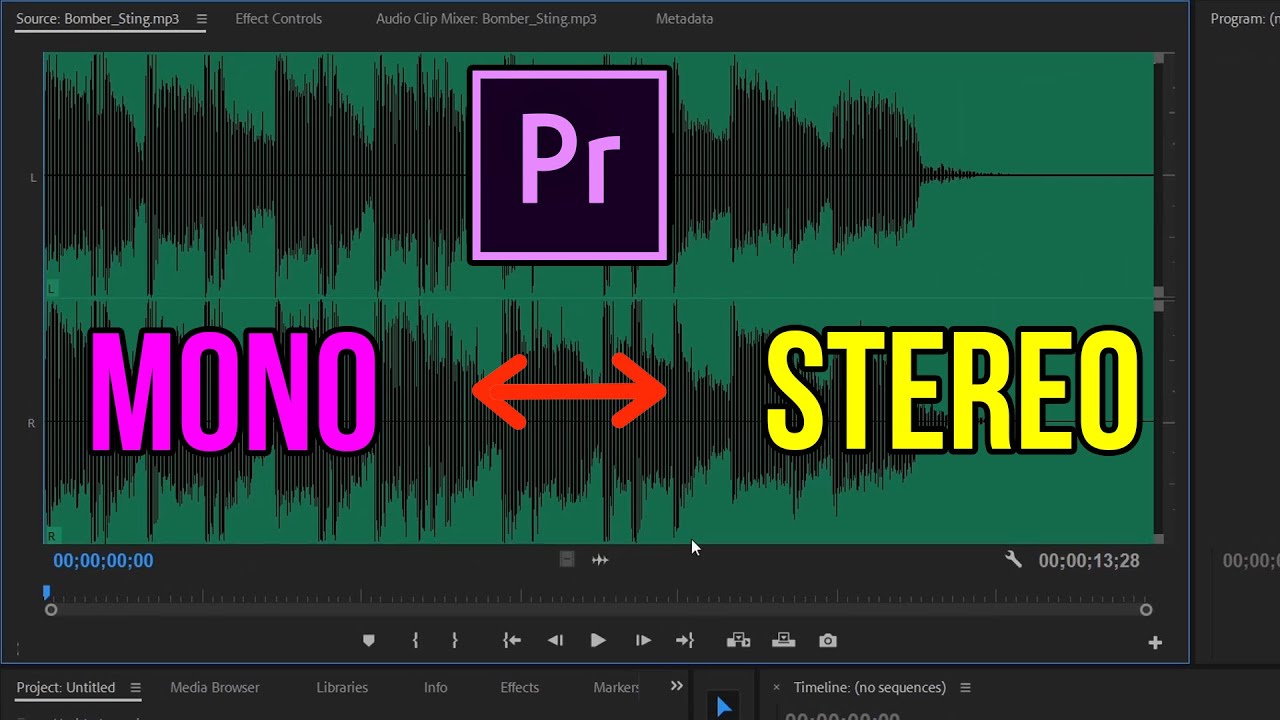Click the Insert edit icon
1280x720 pixels.
(738, 641)
